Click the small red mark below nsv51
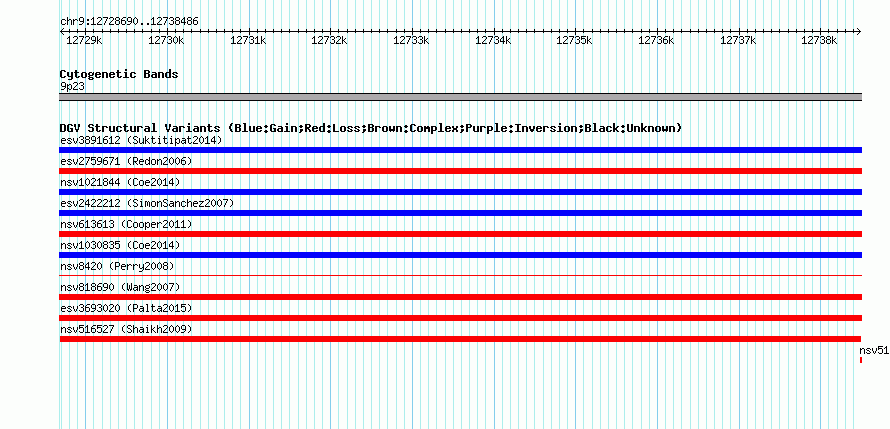 click(x=861, y=360)
